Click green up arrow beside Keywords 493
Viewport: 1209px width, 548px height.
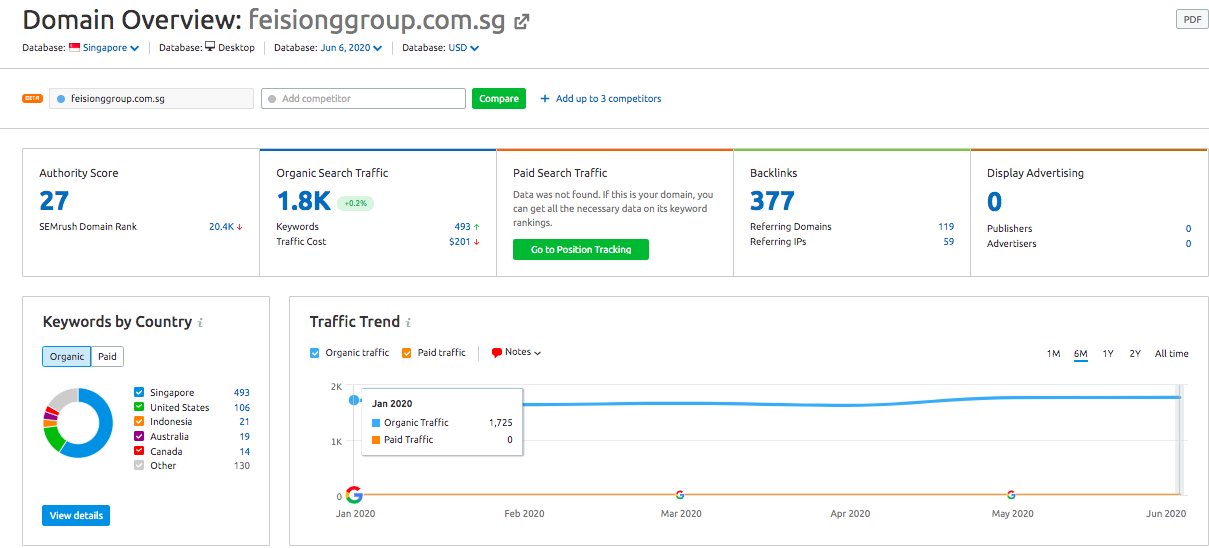pos(477,227)
